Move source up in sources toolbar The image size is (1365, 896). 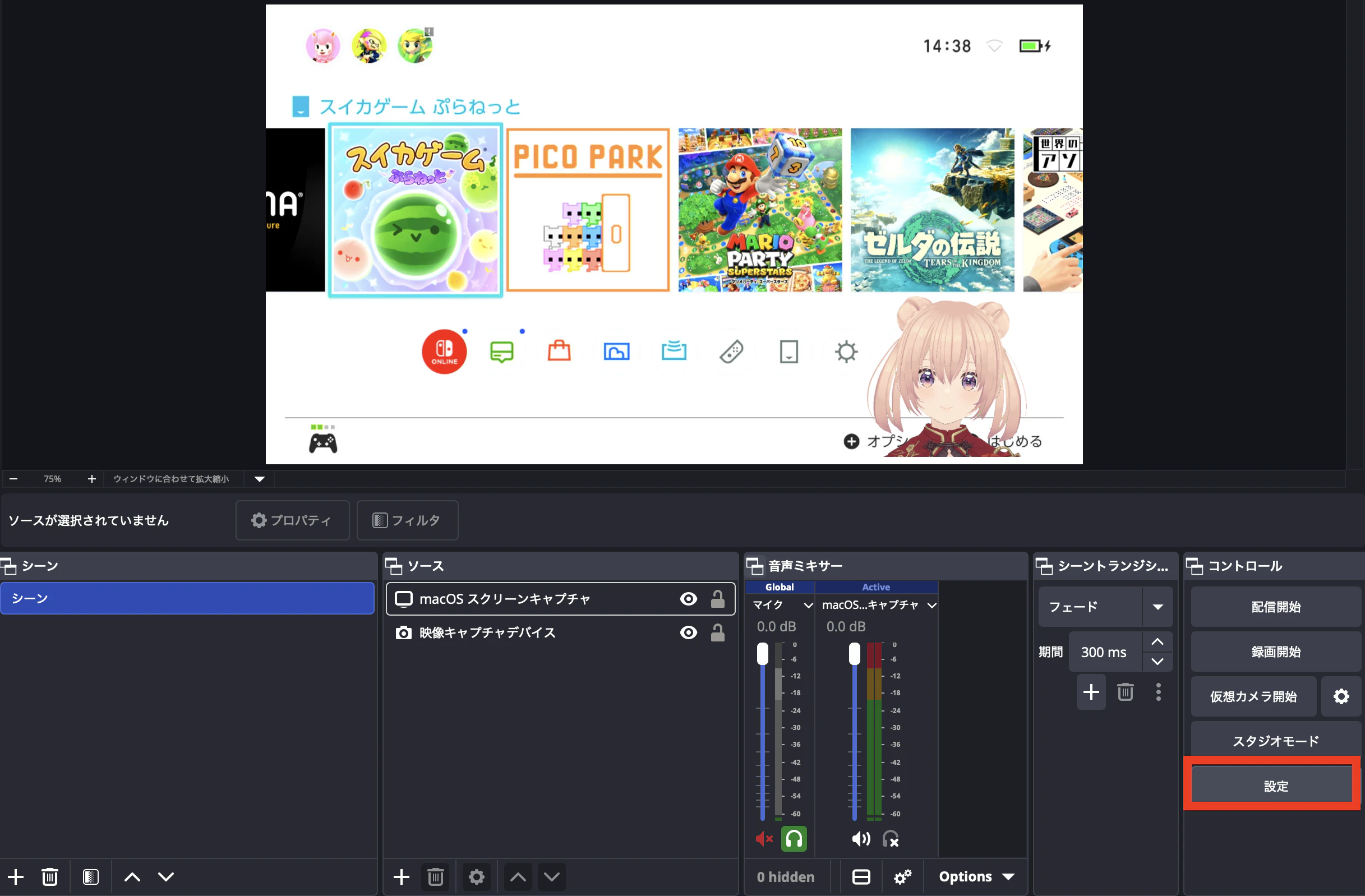(518, 876)
